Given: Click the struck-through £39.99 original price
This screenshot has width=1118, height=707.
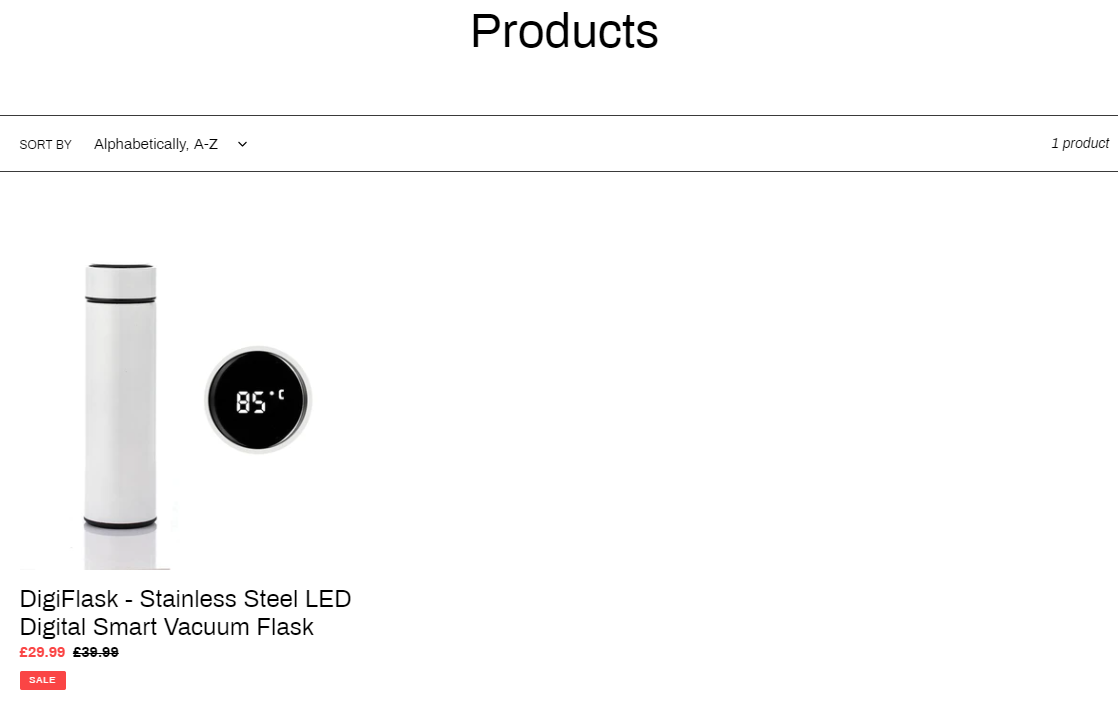Looking at the screenshot, I should [x=96, y=652].
